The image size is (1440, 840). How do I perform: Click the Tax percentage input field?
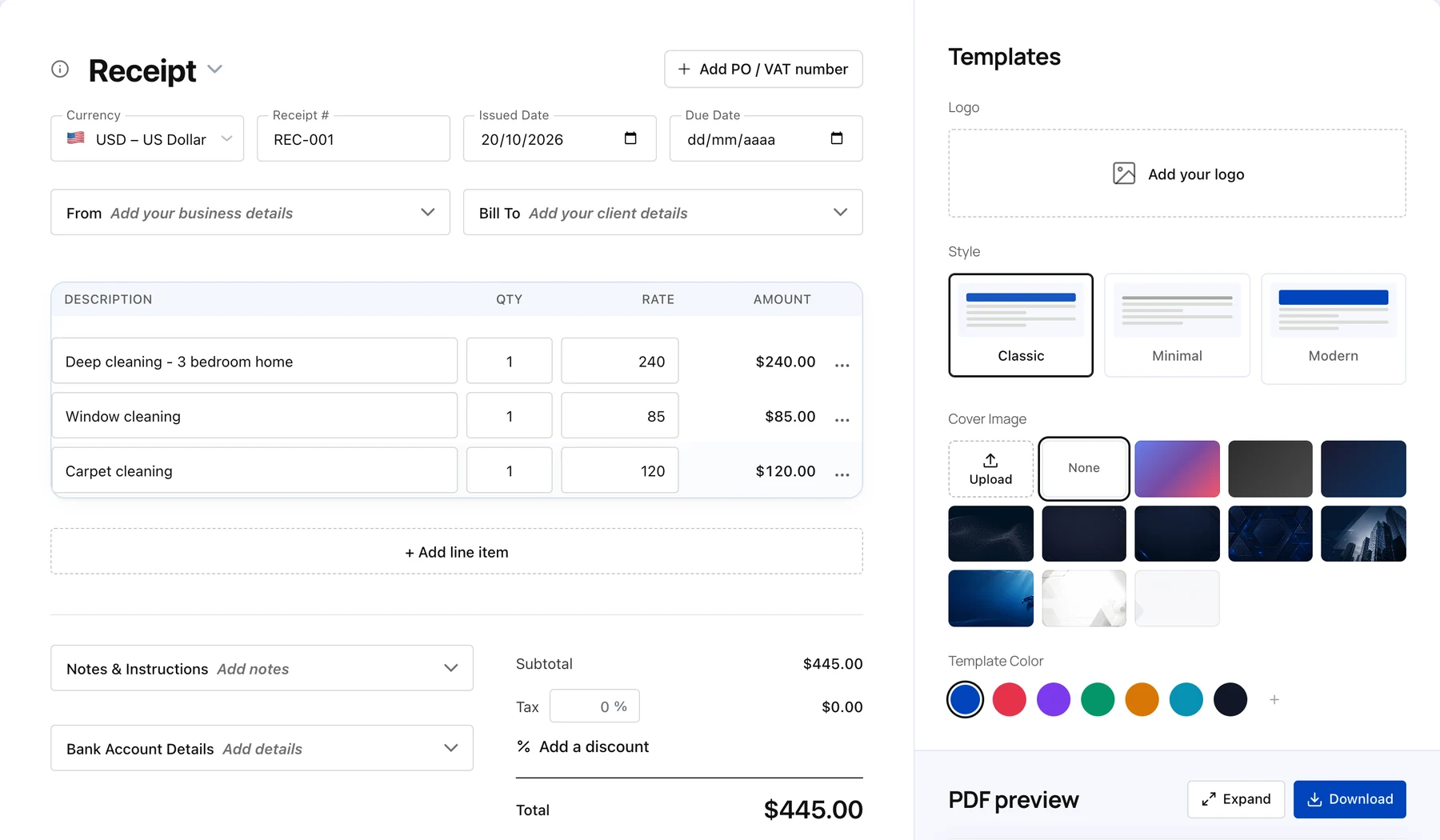point(594,706)
